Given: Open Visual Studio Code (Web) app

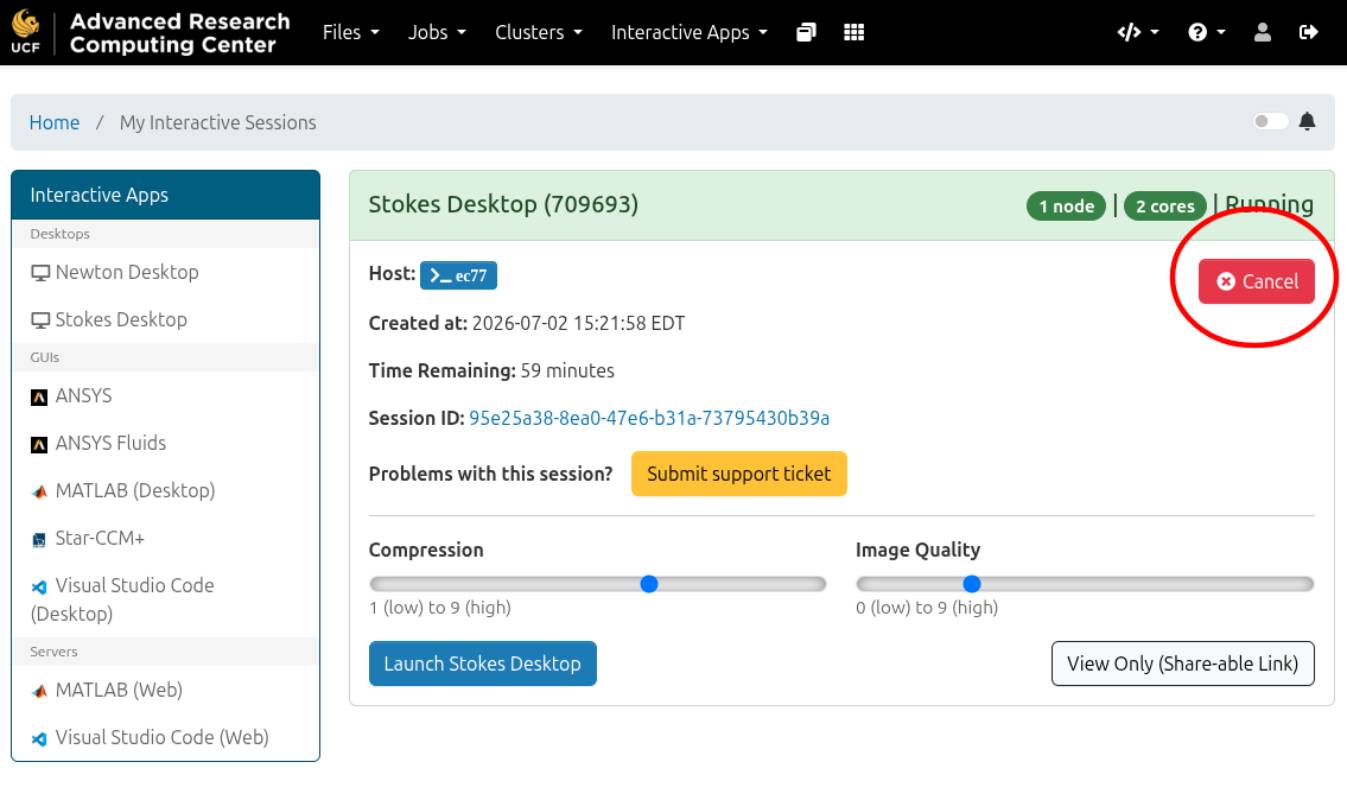Looking at the screenshot, I should coord(165,738).
